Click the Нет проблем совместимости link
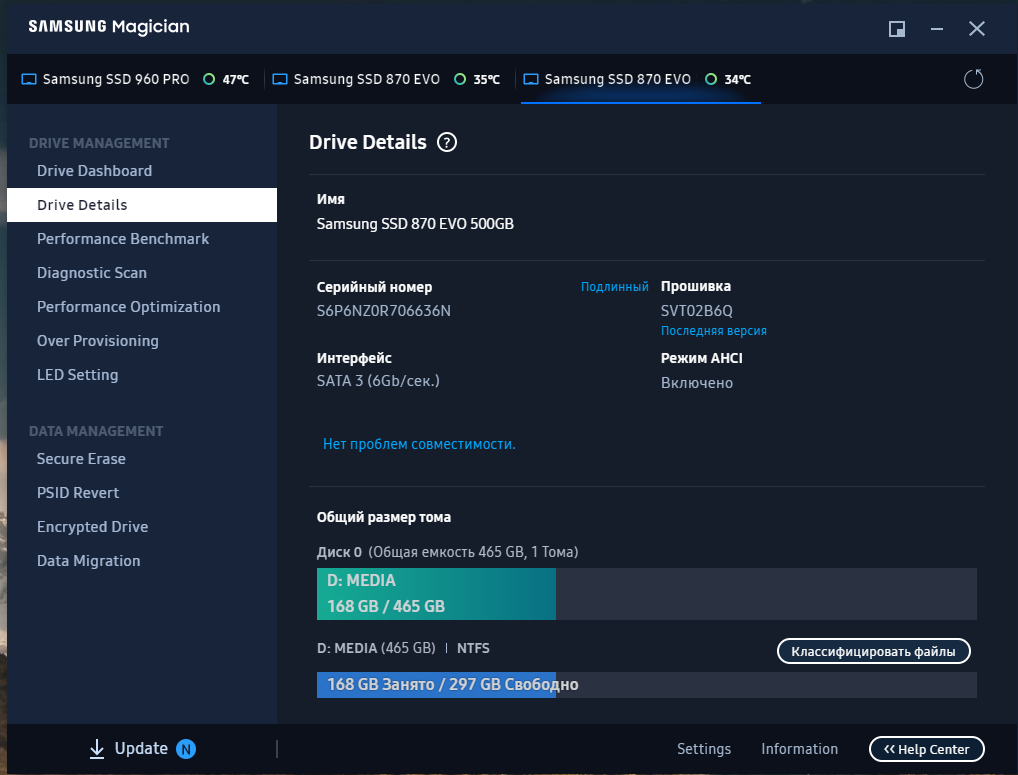Viewport: 1018px width, 775px height. [419, 444]
